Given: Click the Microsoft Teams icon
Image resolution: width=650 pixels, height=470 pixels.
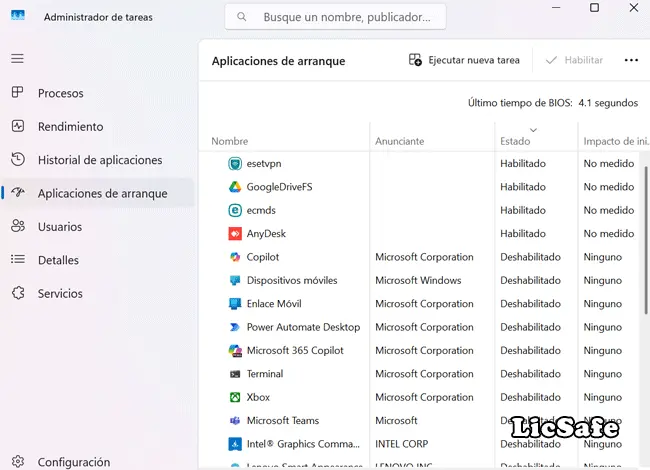Looking at the screenshot, I should click(235, 421).
